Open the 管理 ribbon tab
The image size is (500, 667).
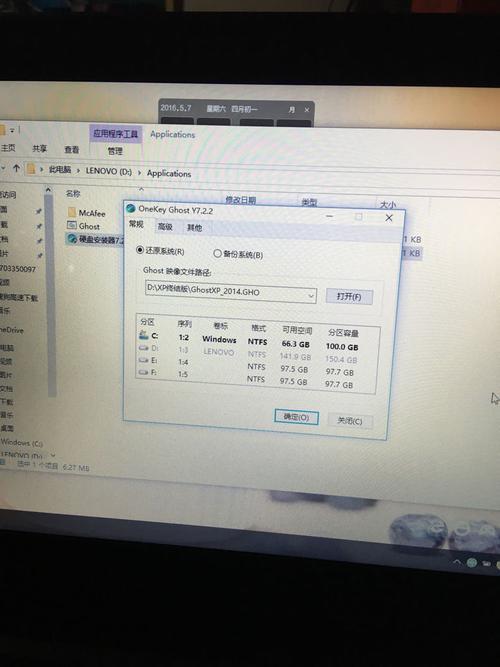click(115, 151)
